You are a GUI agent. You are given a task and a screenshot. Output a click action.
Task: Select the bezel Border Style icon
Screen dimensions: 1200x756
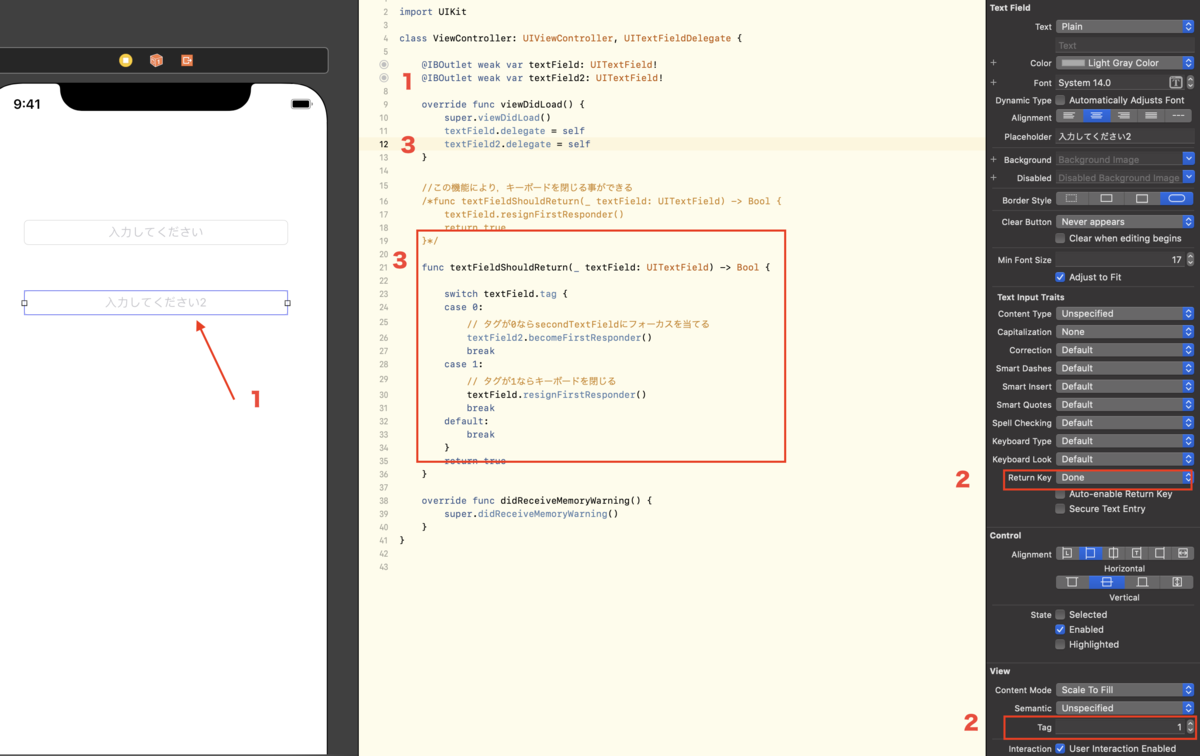point(1142,199)
